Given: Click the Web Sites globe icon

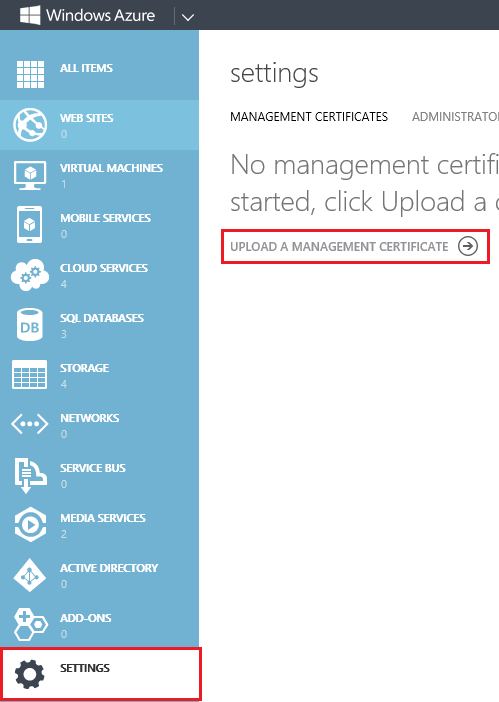Looking at the screenshot, I should point(30,124).
